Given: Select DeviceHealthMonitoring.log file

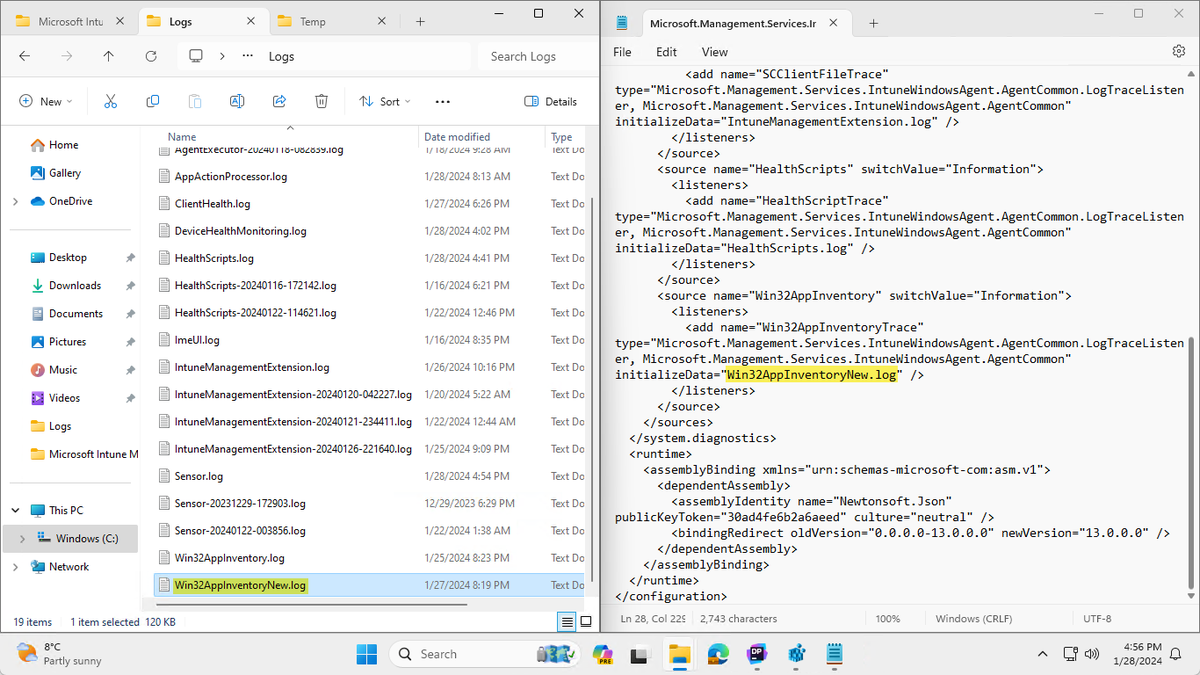Looking at the screenshot, I should pyautogui.click(x=240, y=231).
